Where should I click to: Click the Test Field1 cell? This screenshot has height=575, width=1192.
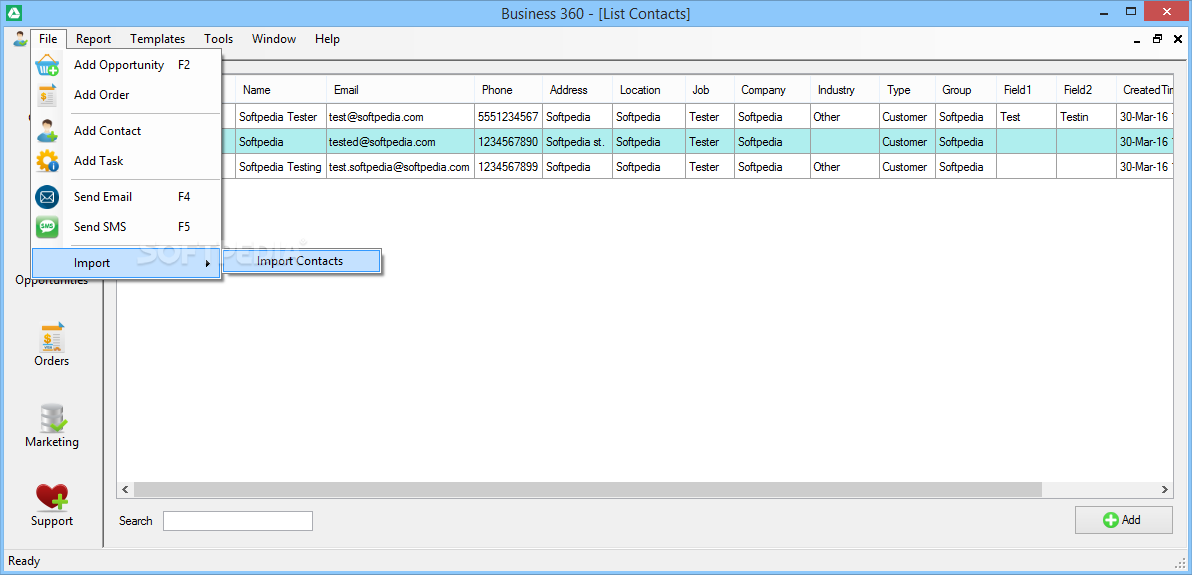coord(1026,117)
